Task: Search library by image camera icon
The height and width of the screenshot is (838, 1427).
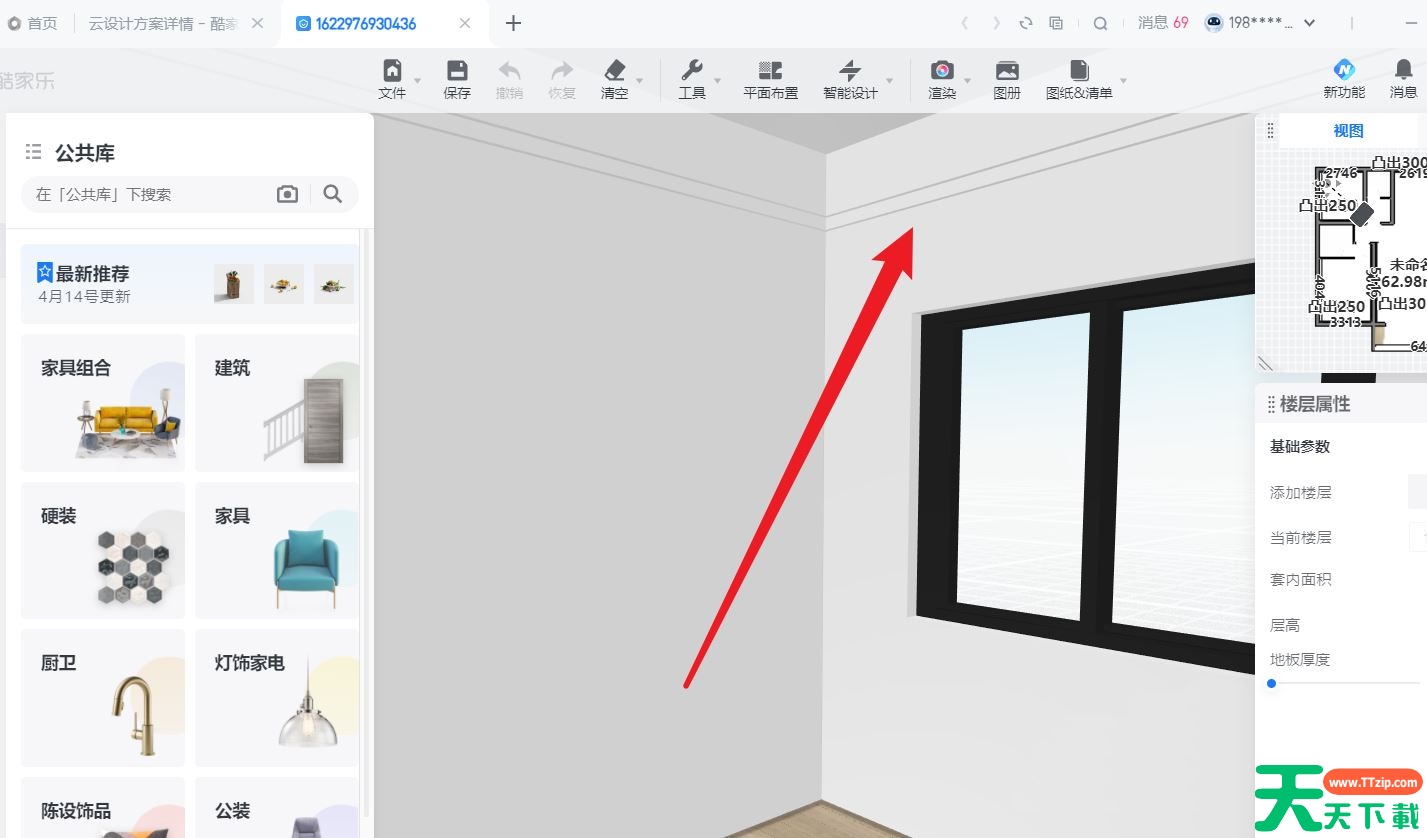Action: coord(288,194)
